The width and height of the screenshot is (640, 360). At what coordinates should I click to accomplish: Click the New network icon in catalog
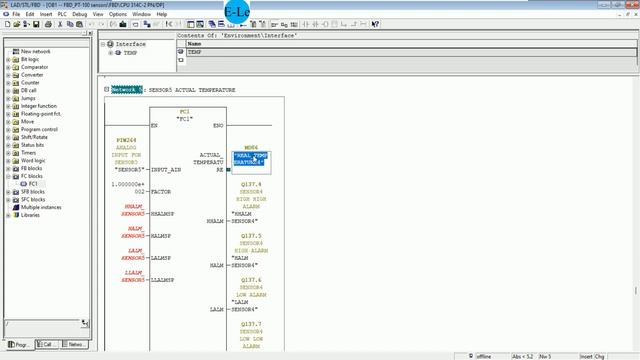(16, 51)
